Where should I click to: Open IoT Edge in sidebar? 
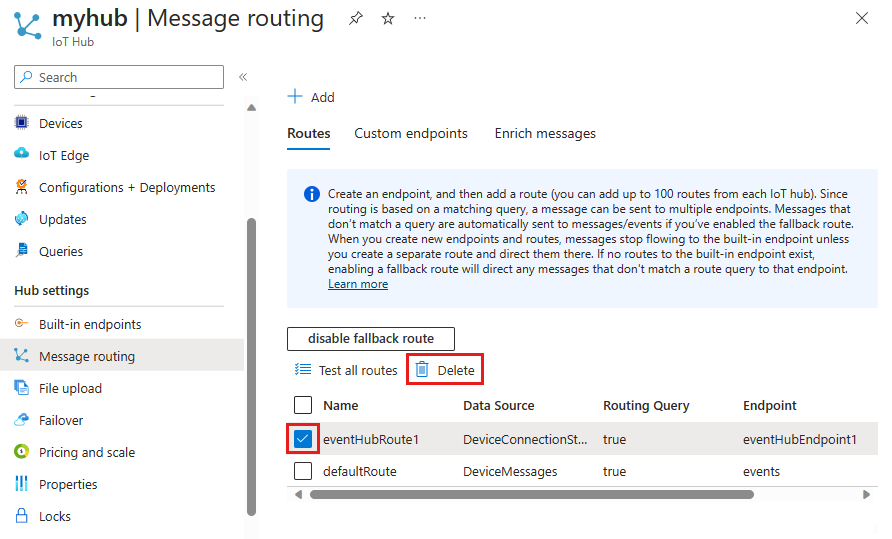click(63, 155)
